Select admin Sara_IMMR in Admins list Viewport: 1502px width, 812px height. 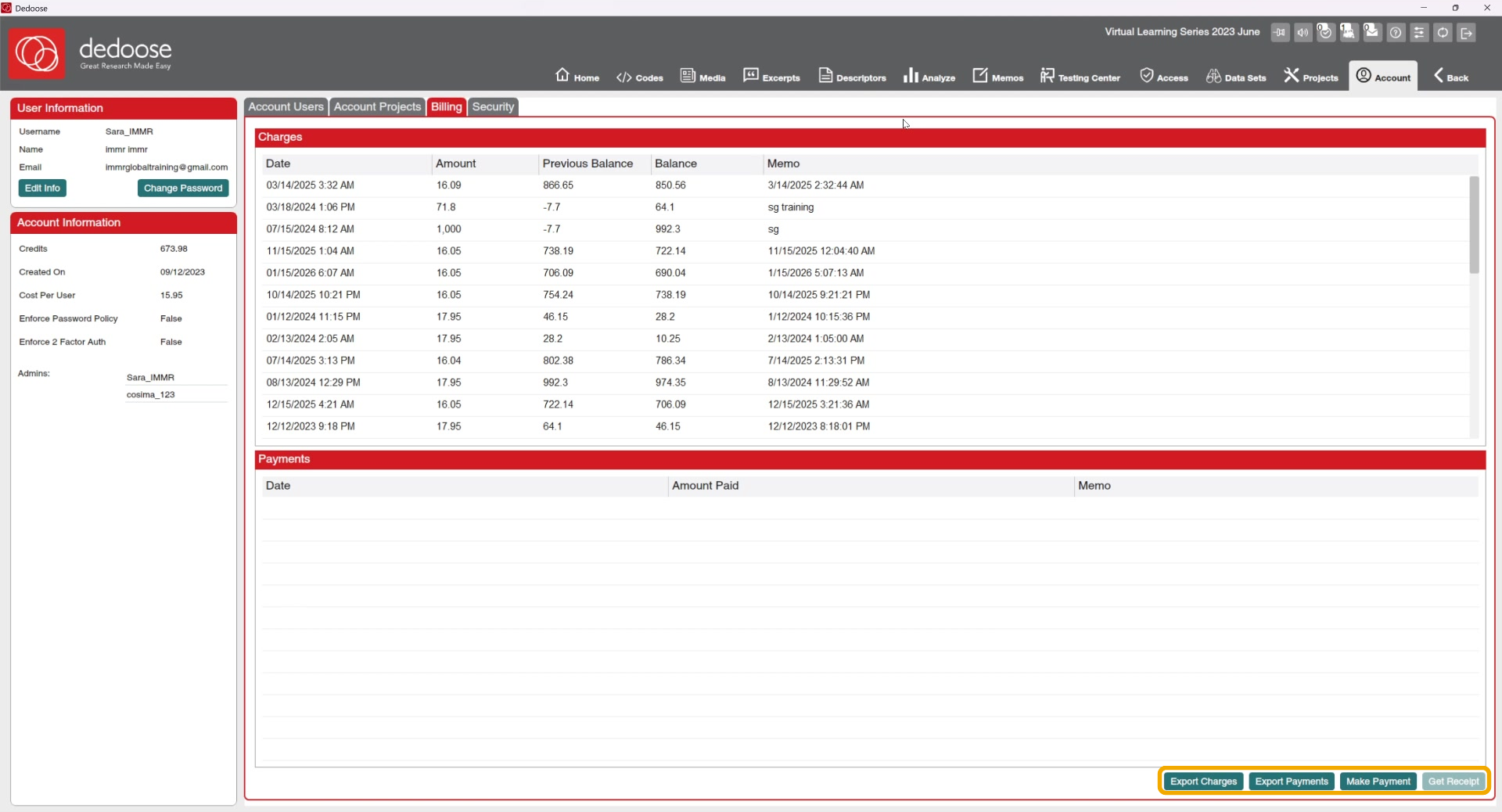(176, 378)
